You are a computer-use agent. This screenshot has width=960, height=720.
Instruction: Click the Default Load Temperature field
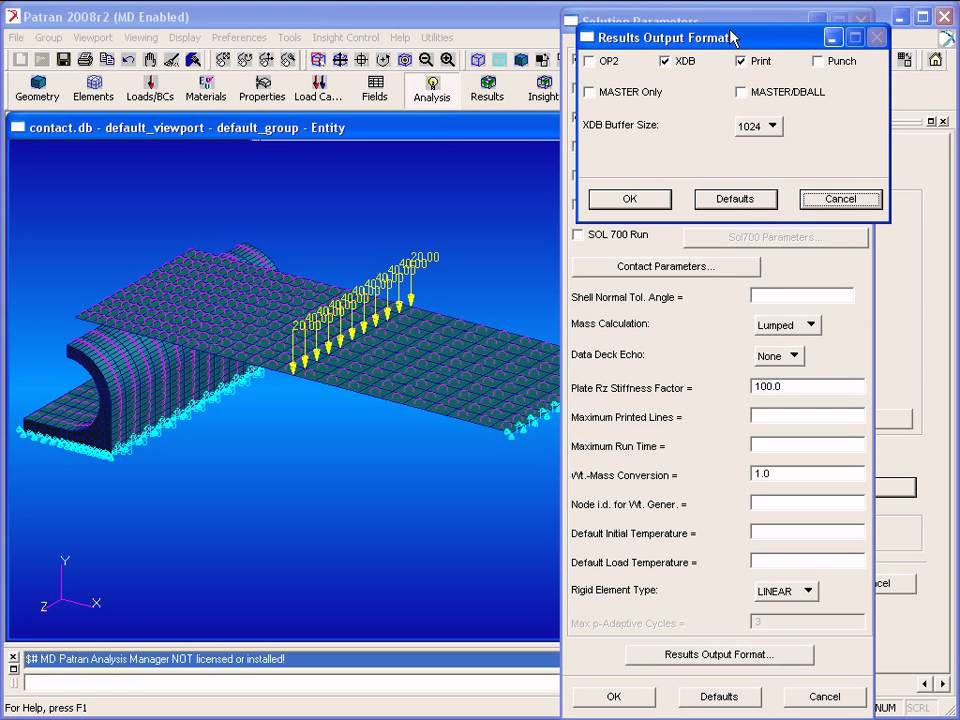(x=808, y=561)
